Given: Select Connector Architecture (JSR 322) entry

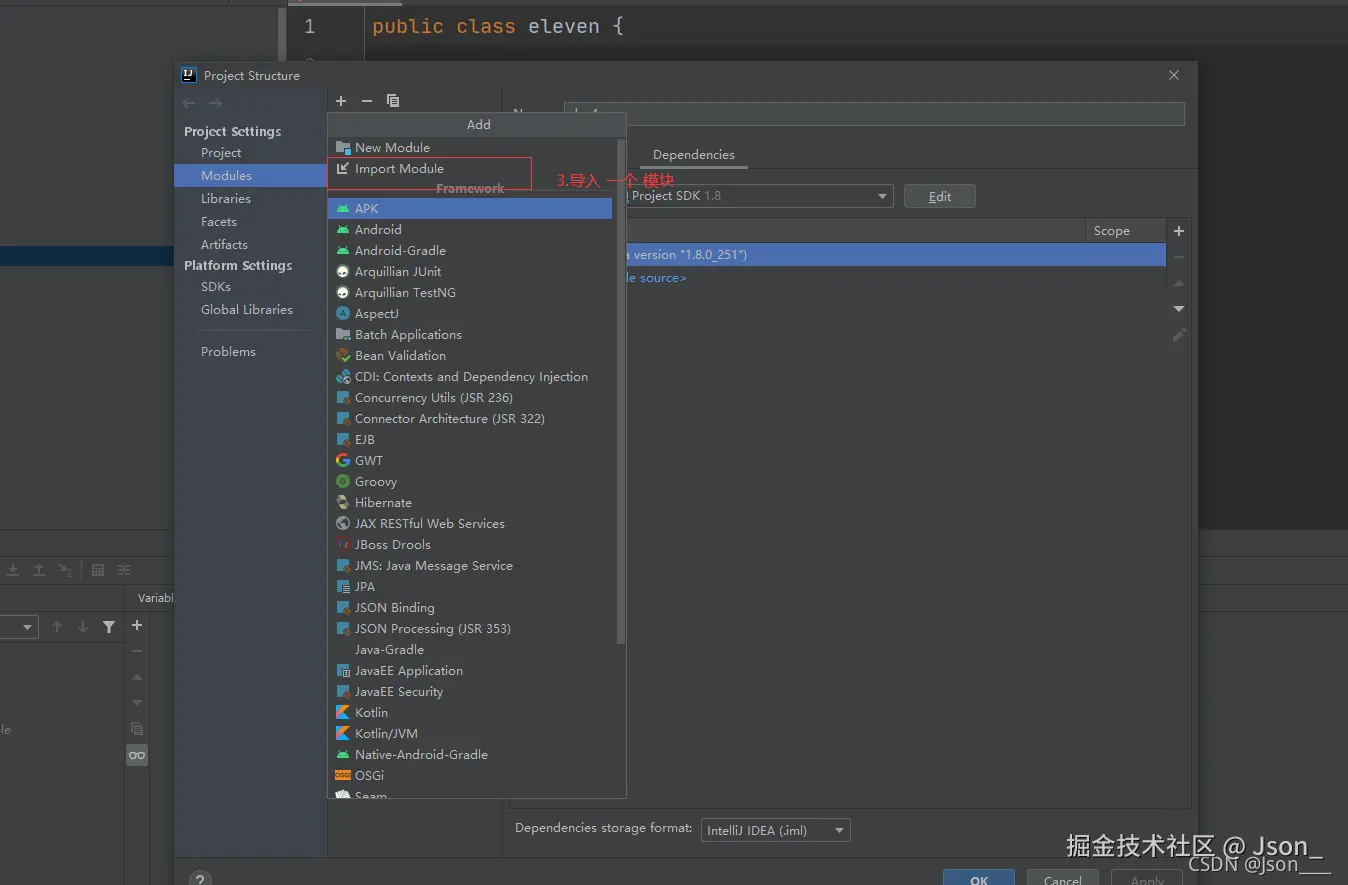Looking at the screenshot, I should 470,418.
